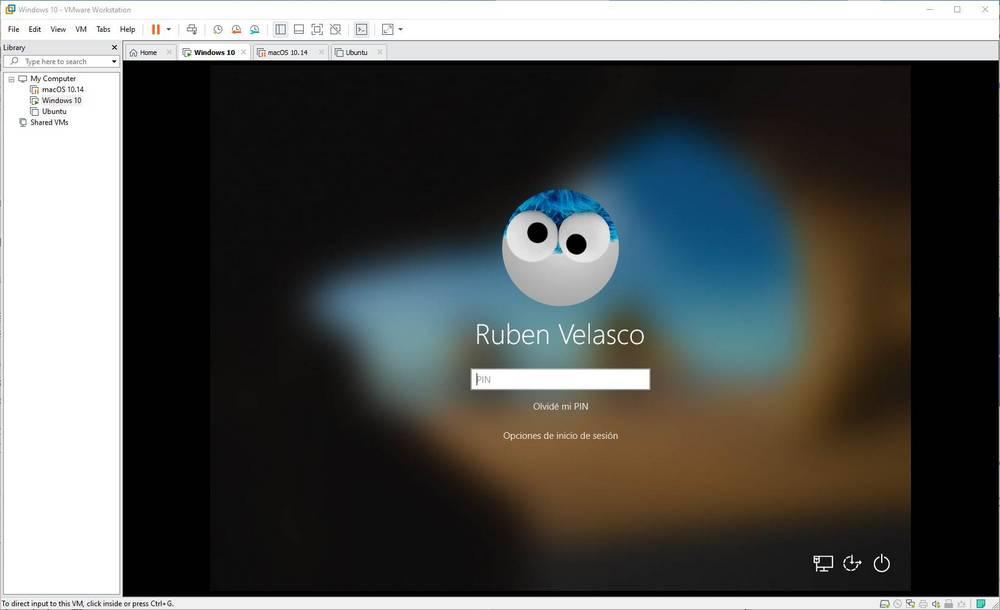1000x610 pixels.
Task: Select Ubuntu in the library tree
Action: [x=54, y=111]
